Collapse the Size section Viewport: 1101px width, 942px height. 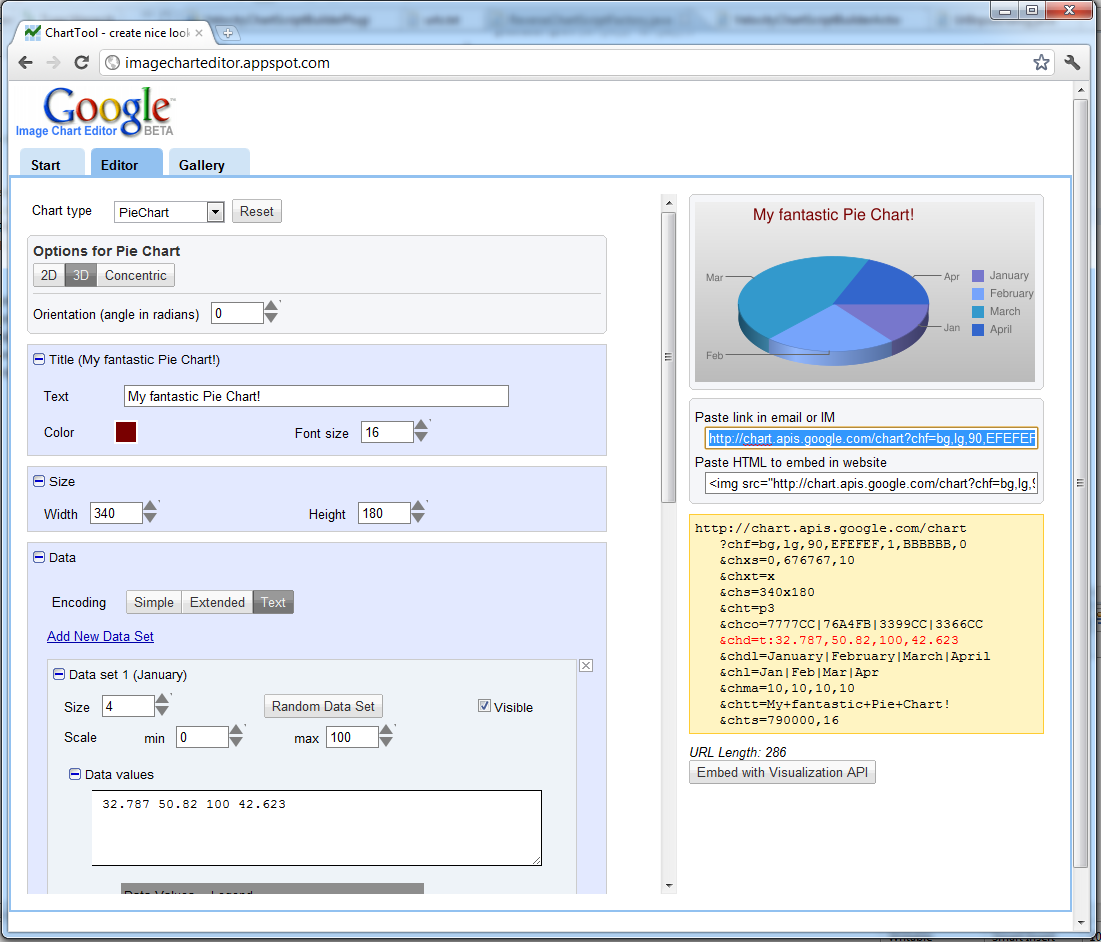[39, 482]
